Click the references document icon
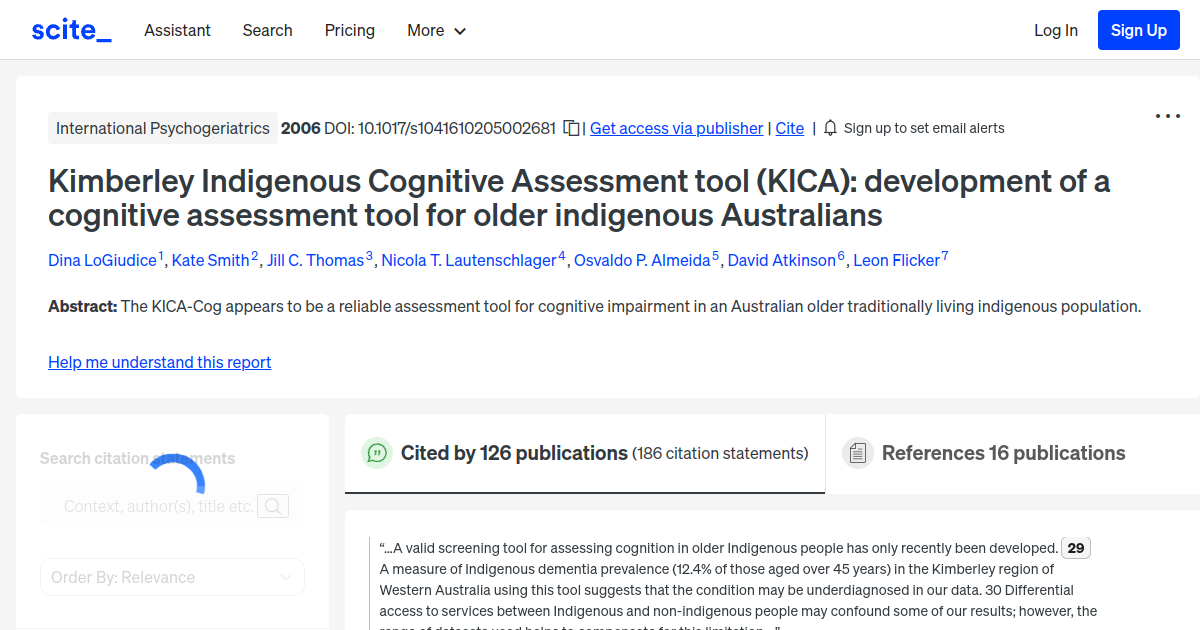The width and height of the screenshot is (1200, 630). tap(857, 453)
